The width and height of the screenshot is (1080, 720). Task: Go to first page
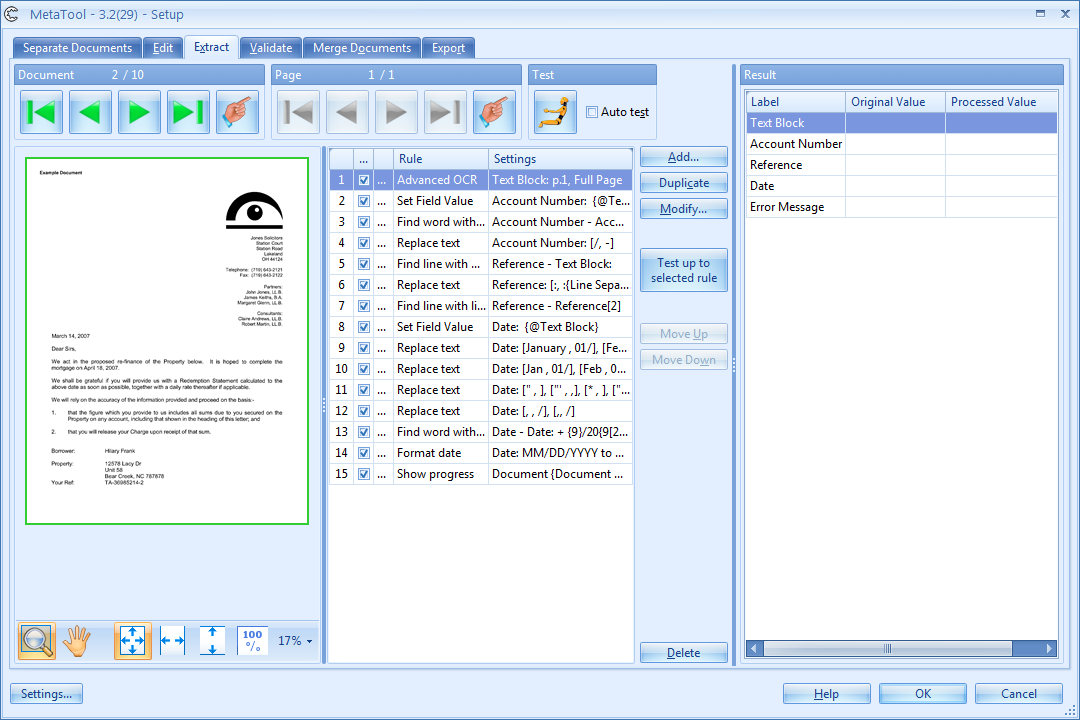point(298,112)
